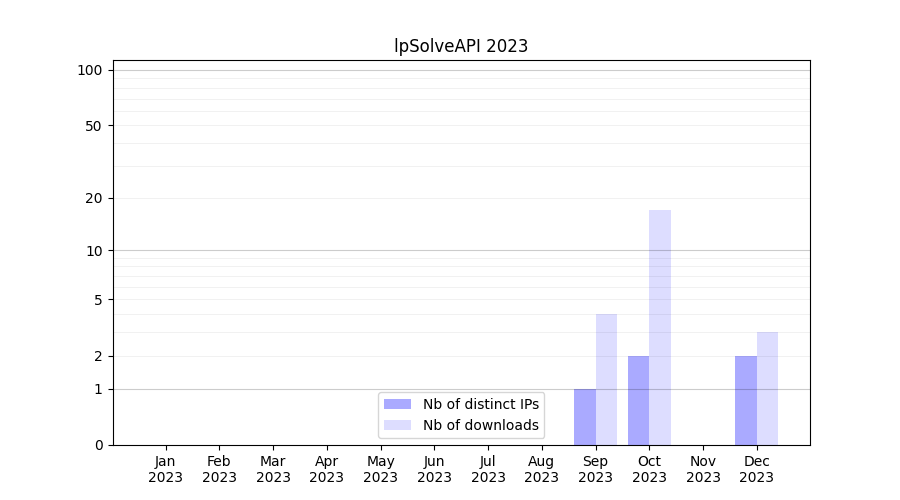Click the Jan 2023 x-axis label
Viewport: 900px width, 500px height.
(x=165, y=469)
